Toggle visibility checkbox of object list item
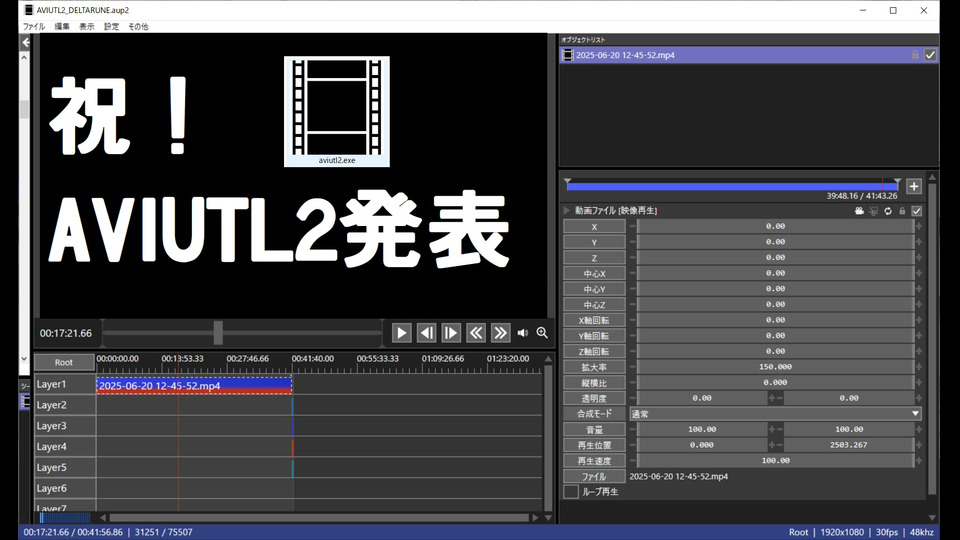Viewport: 960px width, 540px height. [x=930, y=55]
